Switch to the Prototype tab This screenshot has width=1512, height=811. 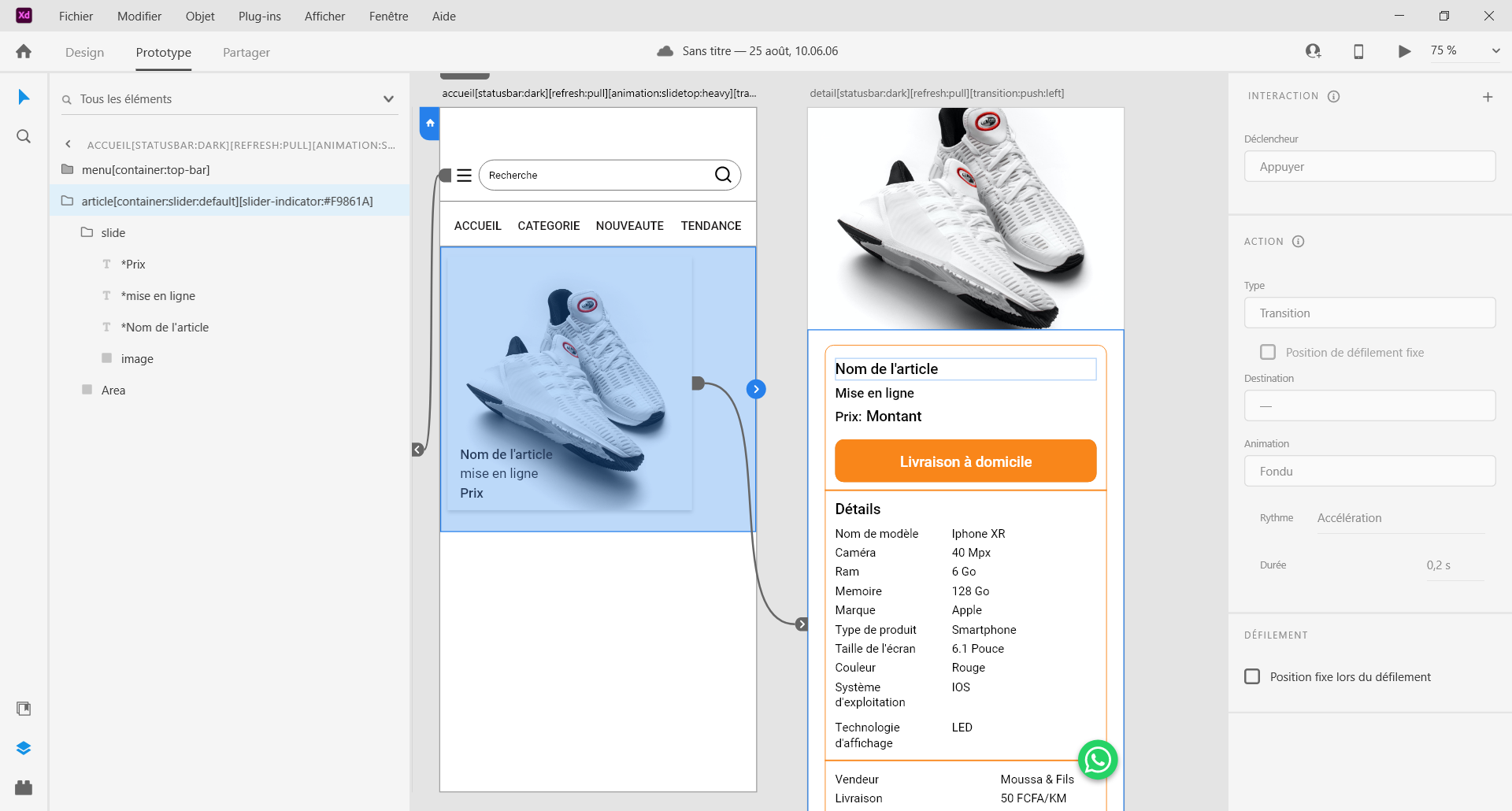[x=163, y=52]
